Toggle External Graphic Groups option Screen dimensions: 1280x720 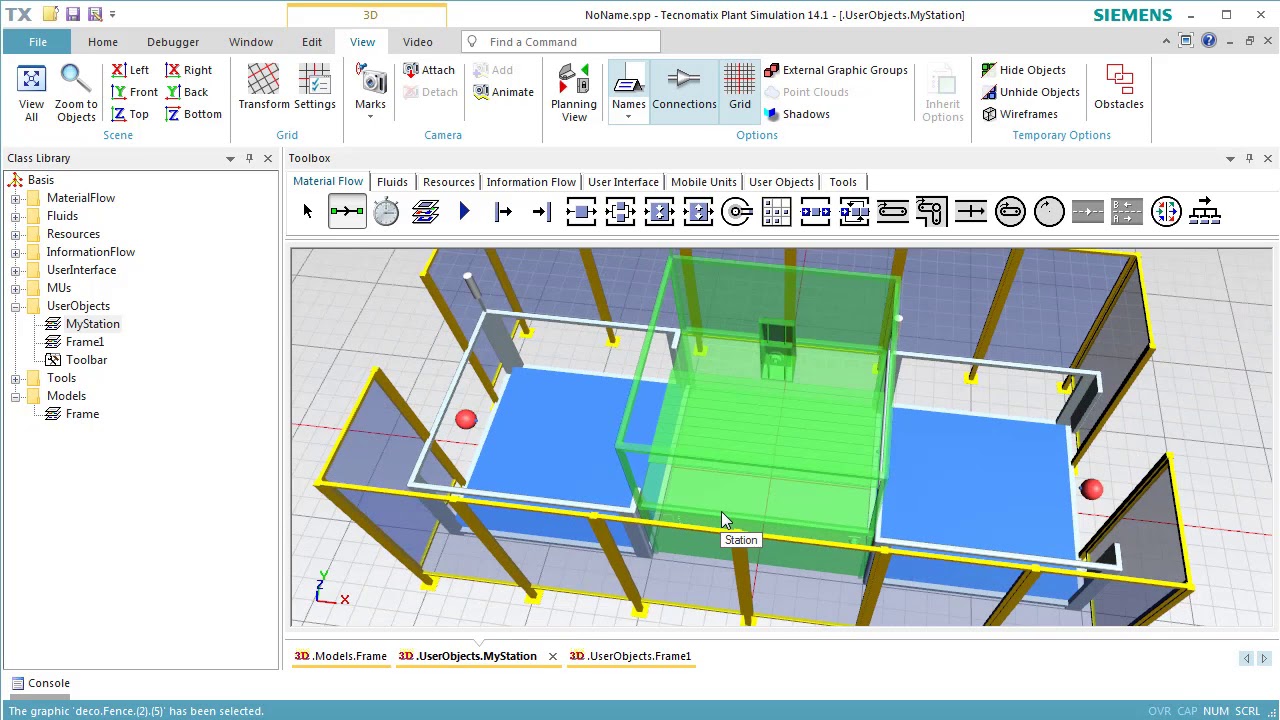coord(836,70)
